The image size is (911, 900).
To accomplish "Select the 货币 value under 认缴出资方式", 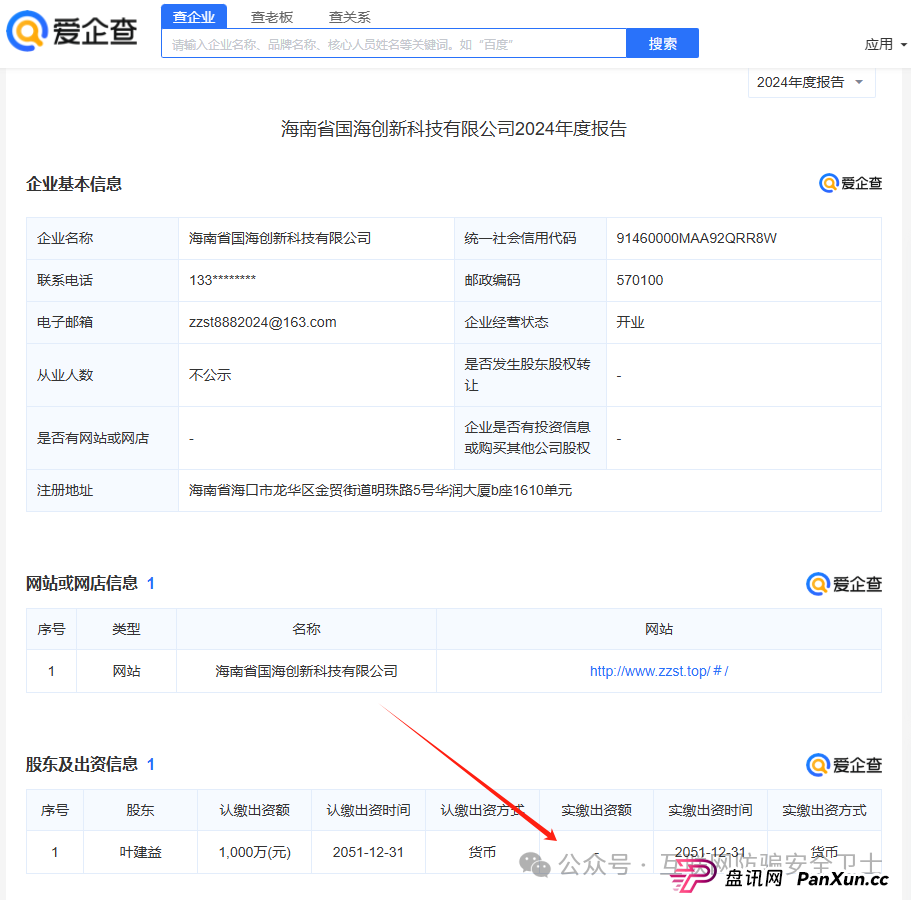I will click(x=482, y=852).
